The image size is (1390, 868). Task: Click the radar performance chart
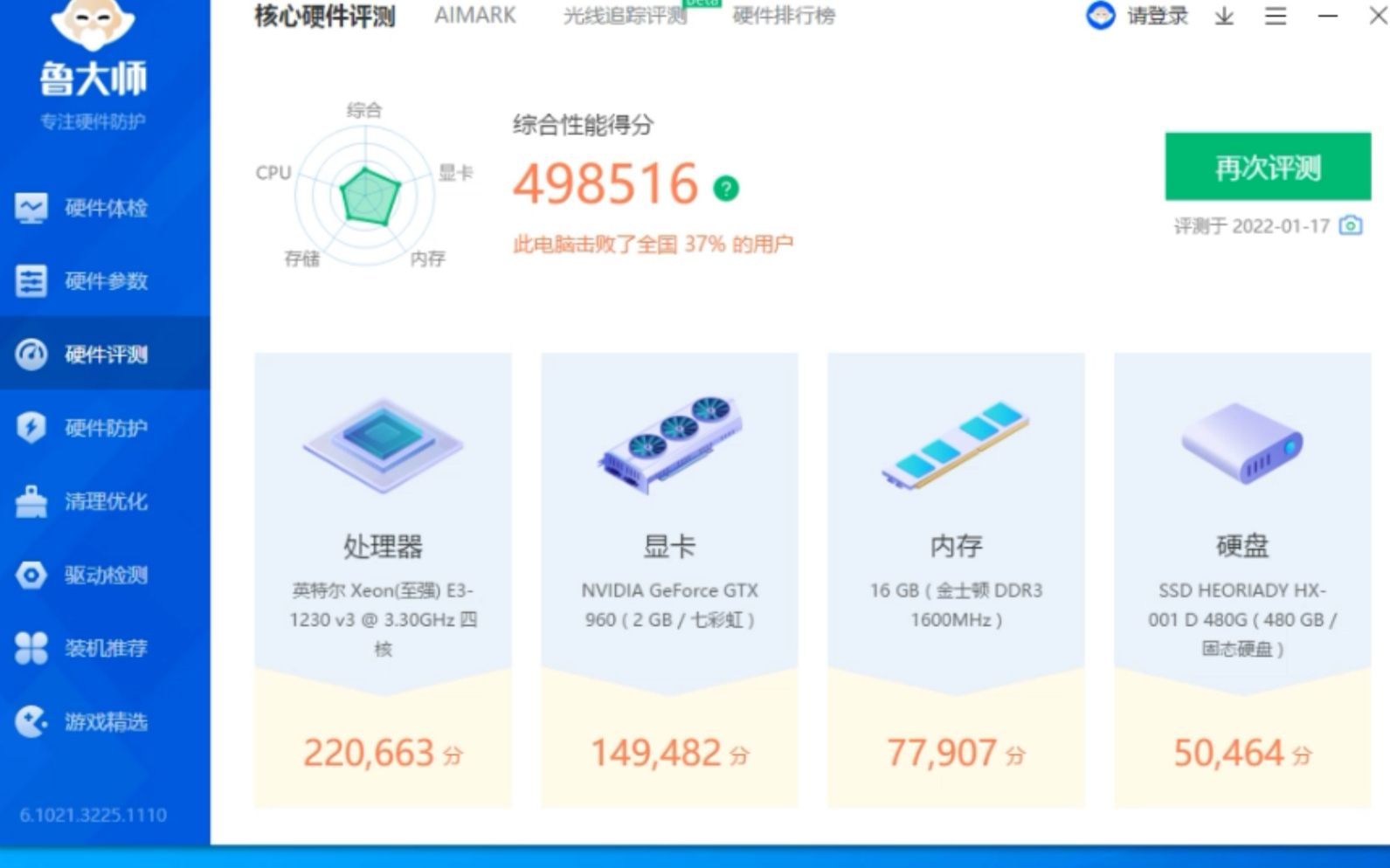pos(365,196)
